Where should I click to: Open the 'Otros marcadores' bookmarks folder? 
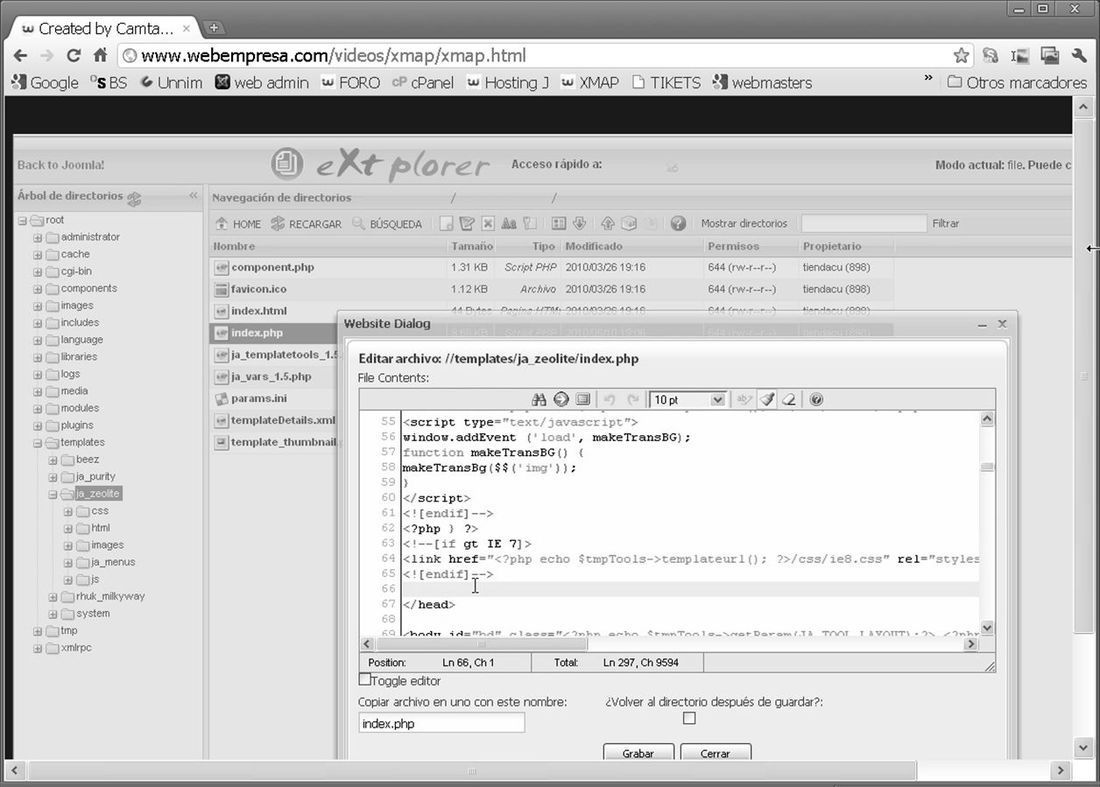pos(1017,83)
